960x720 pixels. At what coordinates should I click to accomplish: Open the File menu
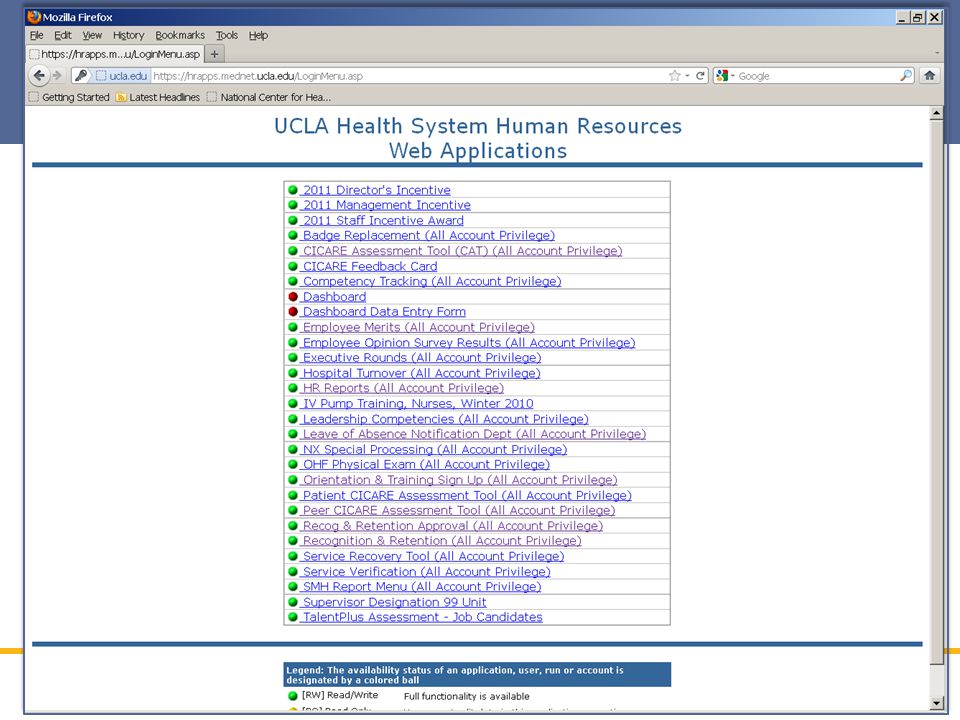tap(37, 36)
